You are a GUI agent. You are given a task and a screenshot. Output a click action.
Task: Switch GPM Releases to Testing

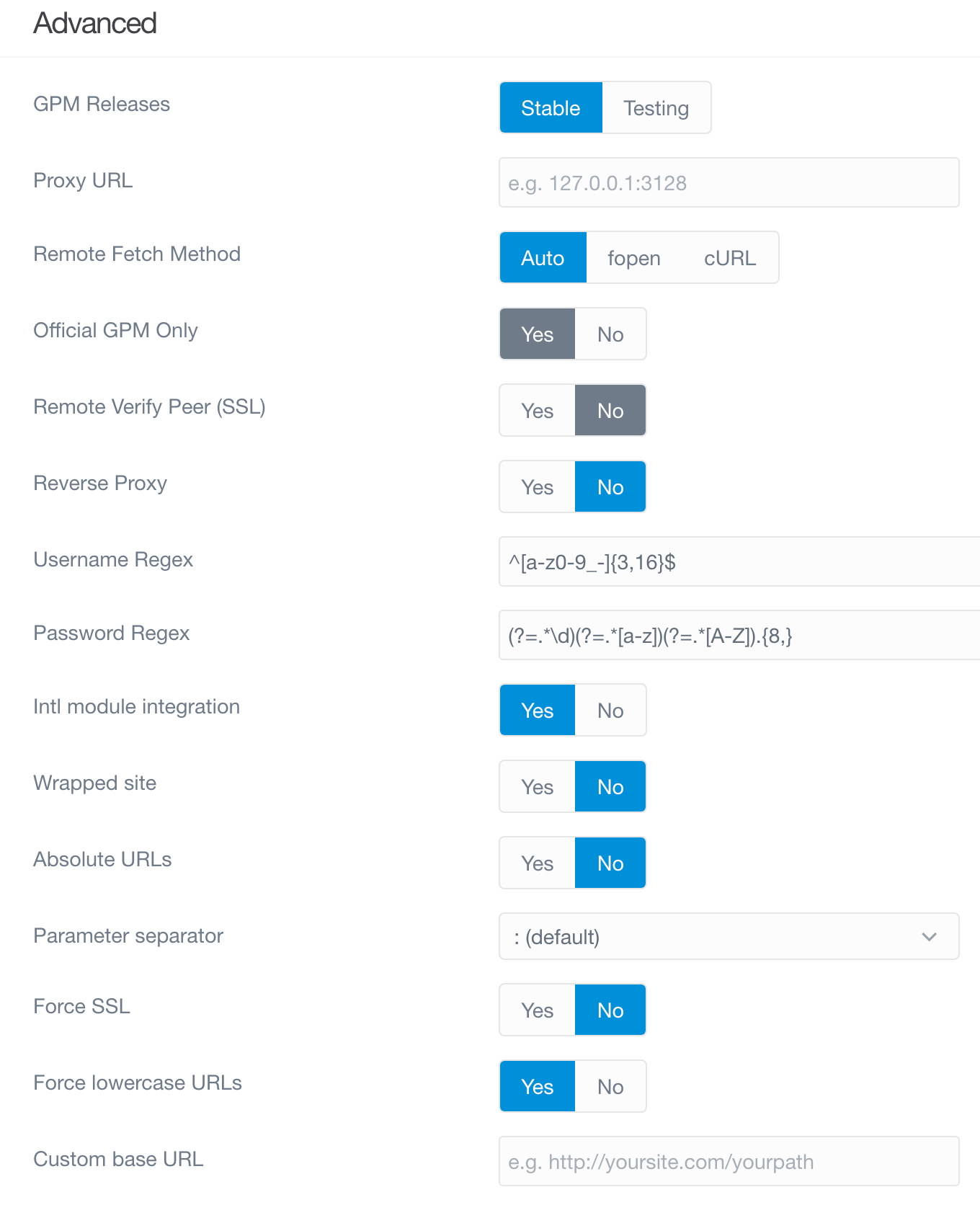click(656, 107)
